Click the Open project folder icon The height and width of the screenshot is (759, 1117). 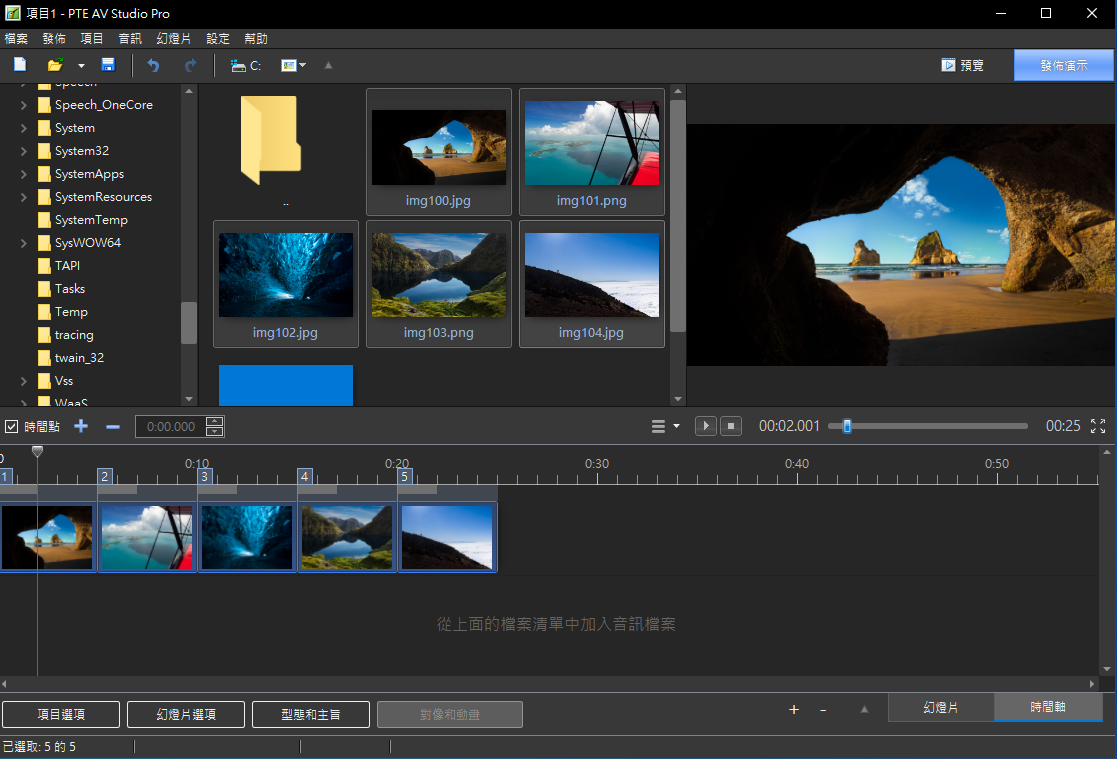coord(55,65)
